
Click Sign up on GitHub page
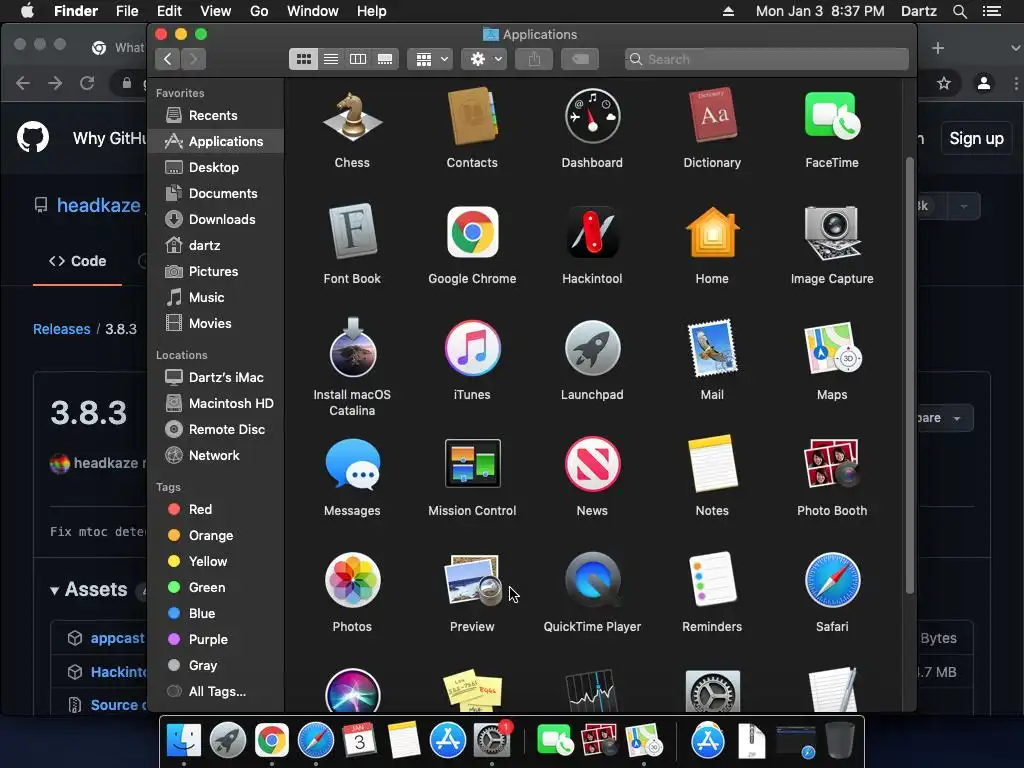[976, 138]
